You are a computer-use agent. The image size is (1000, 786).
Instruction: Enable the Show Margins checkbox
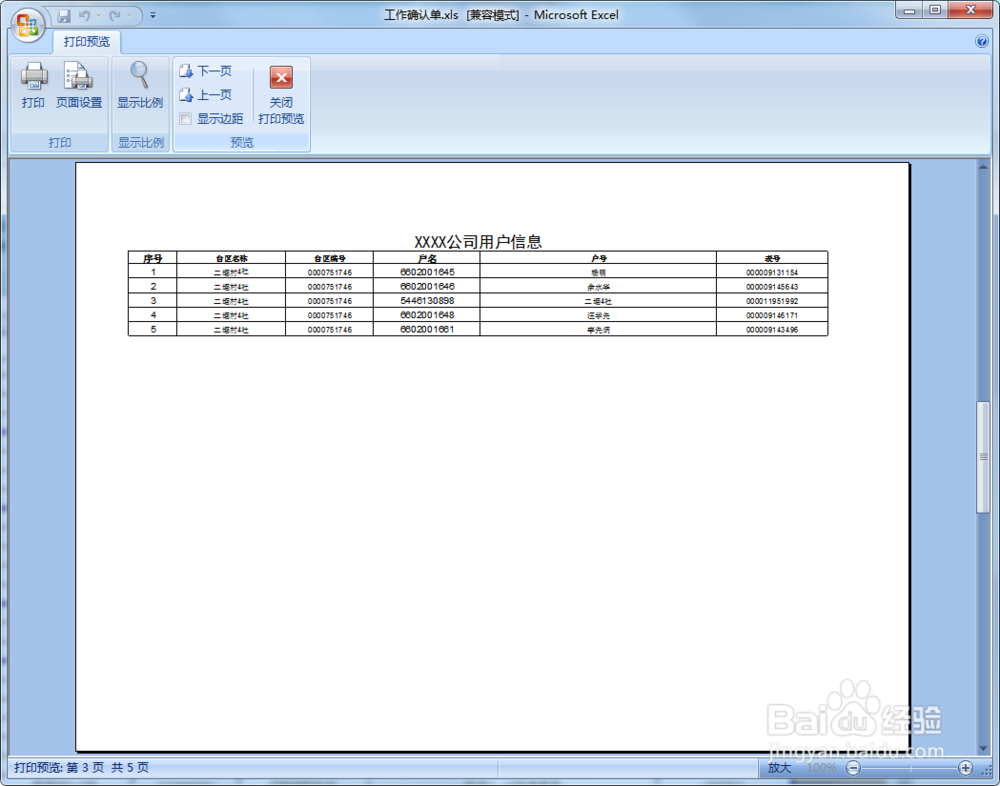[186, 119]
